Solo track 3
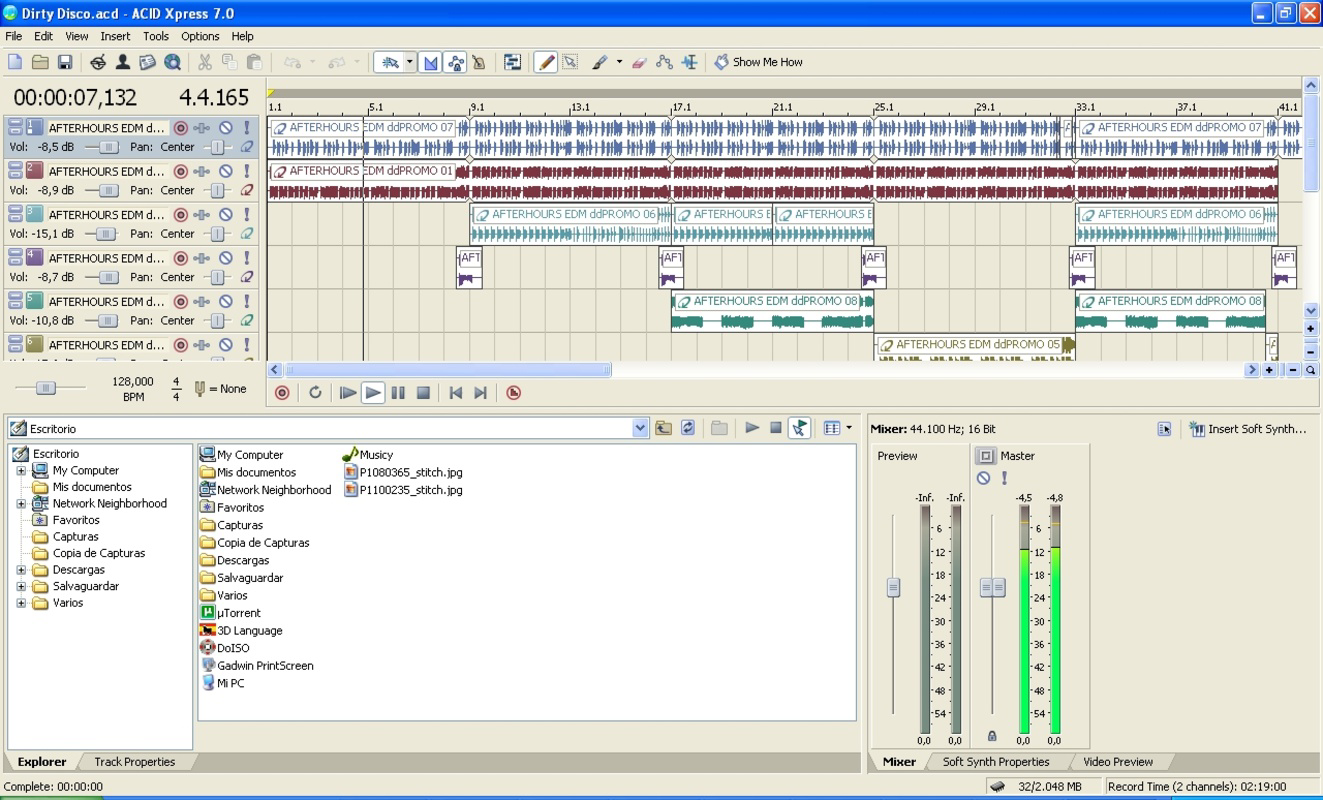Screen dimensions: 1323x800 (247, 214)
